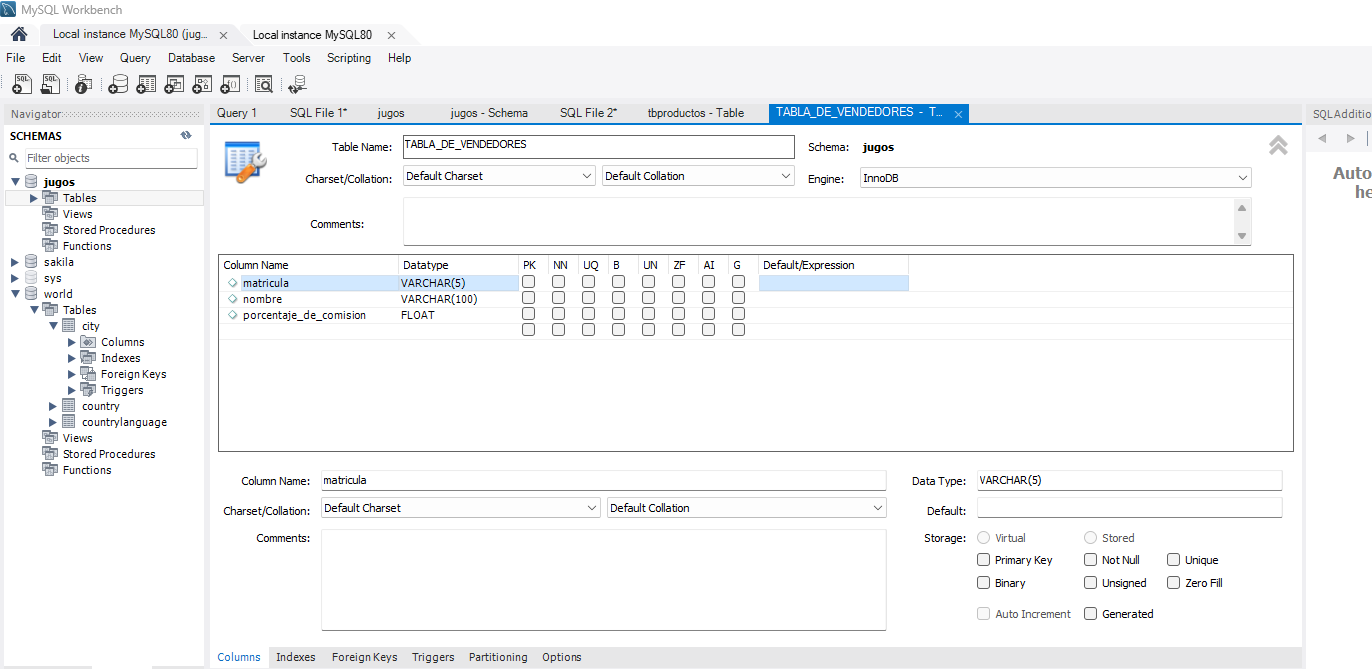Expand the country table node
This screenshot has width=1372, height=669.
(x=53, y=406)
